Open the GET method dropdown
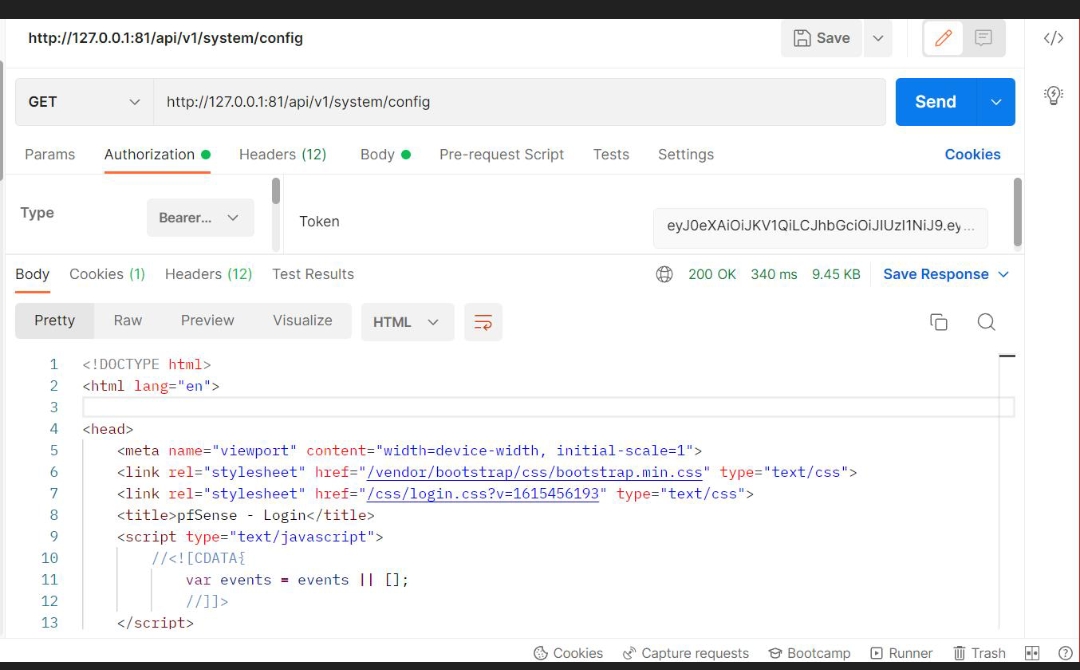 coord(83,101)
